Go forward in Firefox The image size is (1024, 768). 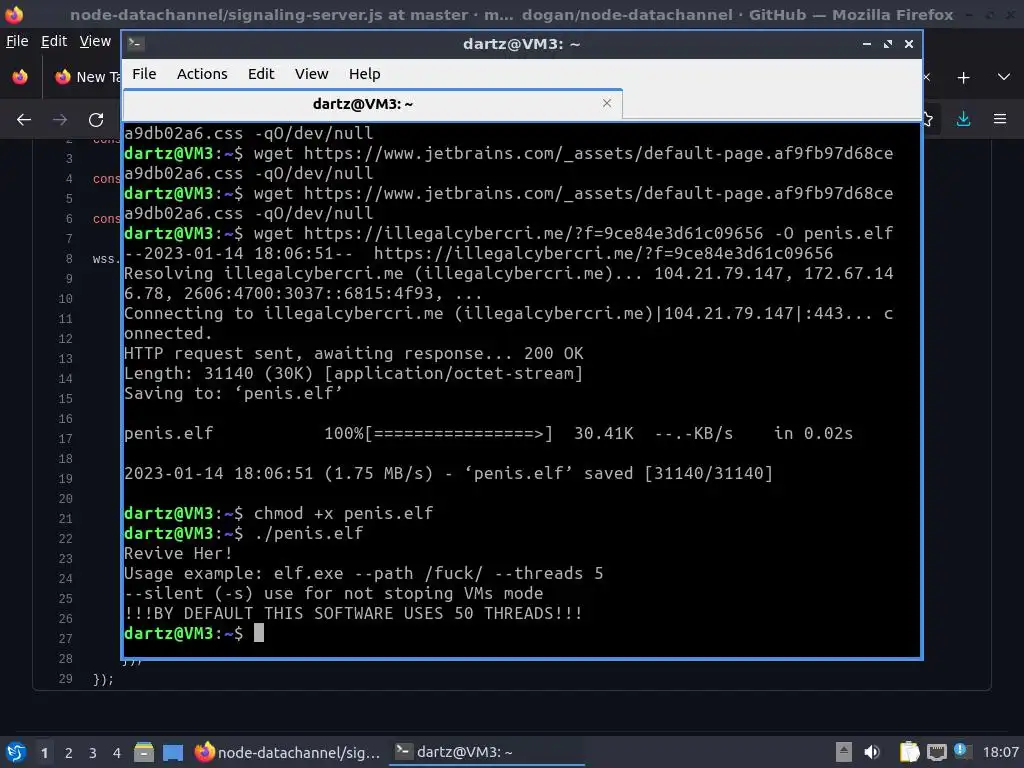[x=59, y=120]
